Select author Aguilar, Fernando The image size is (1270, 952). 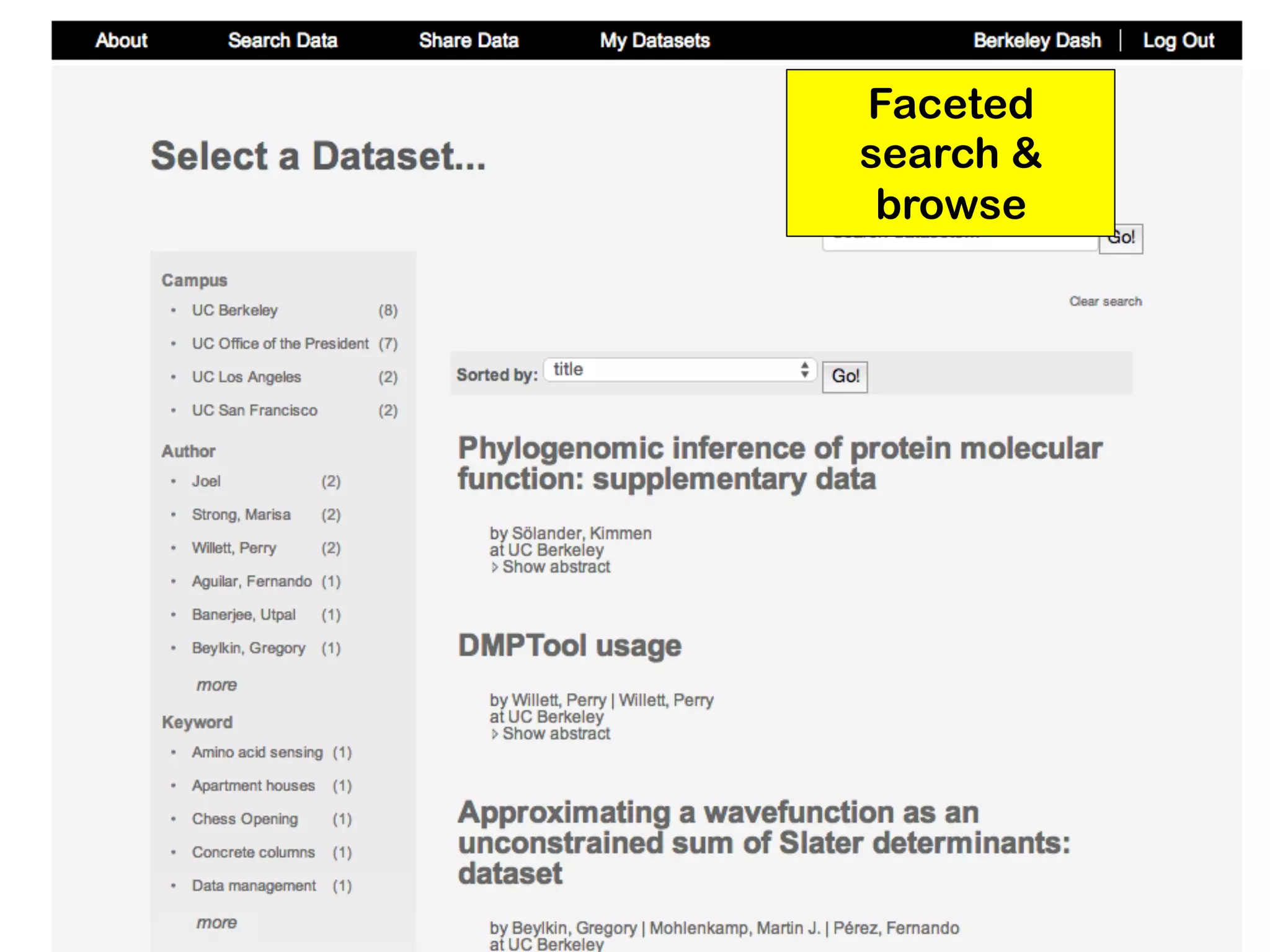pyautogui.click(x=252, y=581)
